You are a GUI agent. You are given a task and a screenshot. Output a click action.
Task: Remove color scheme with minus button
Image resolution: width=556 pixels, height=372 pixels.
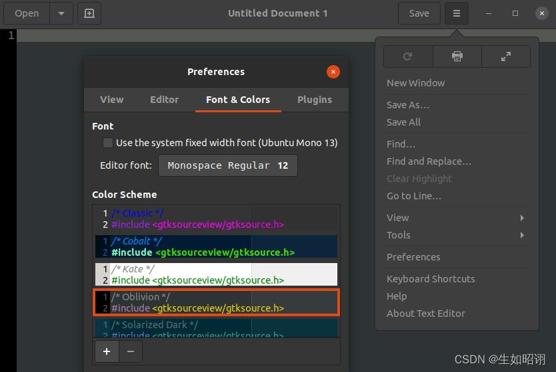click(x=130, y=351)
